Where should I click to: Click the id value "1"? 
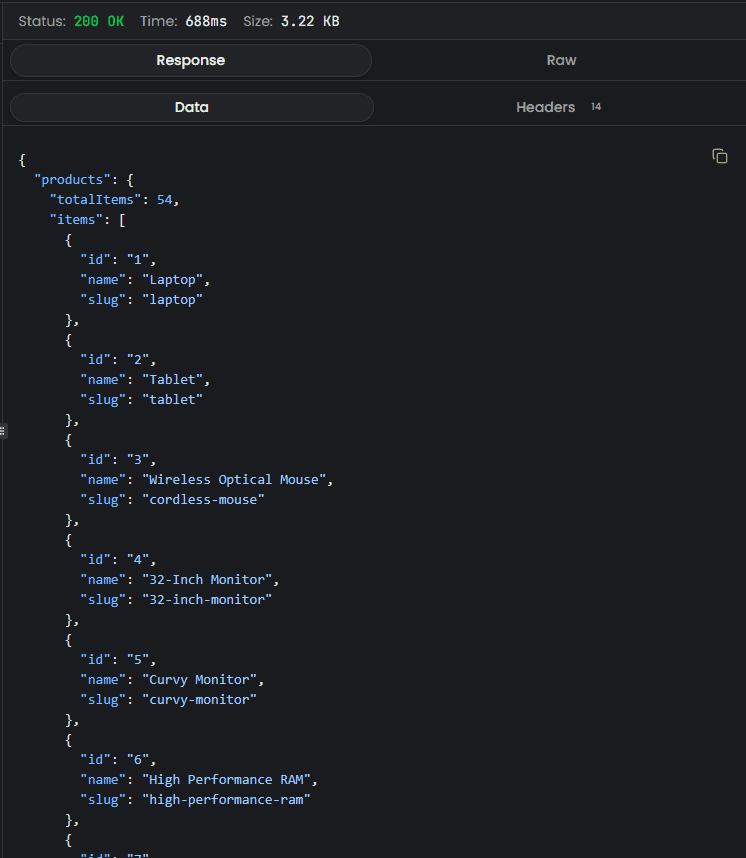(x=138, y=259)
